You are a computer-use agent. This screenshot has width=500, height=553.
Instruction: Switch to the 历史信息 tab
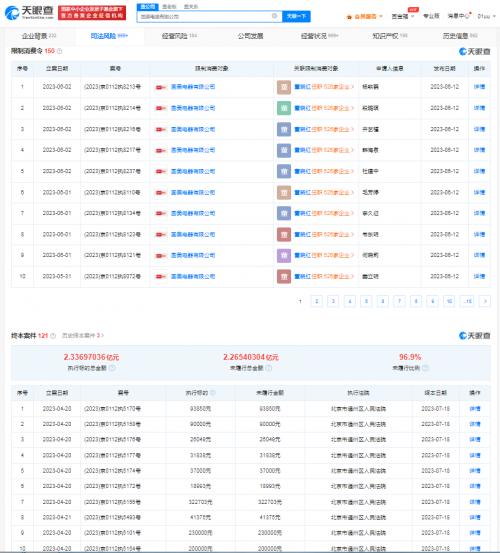[x=460, y=36]
